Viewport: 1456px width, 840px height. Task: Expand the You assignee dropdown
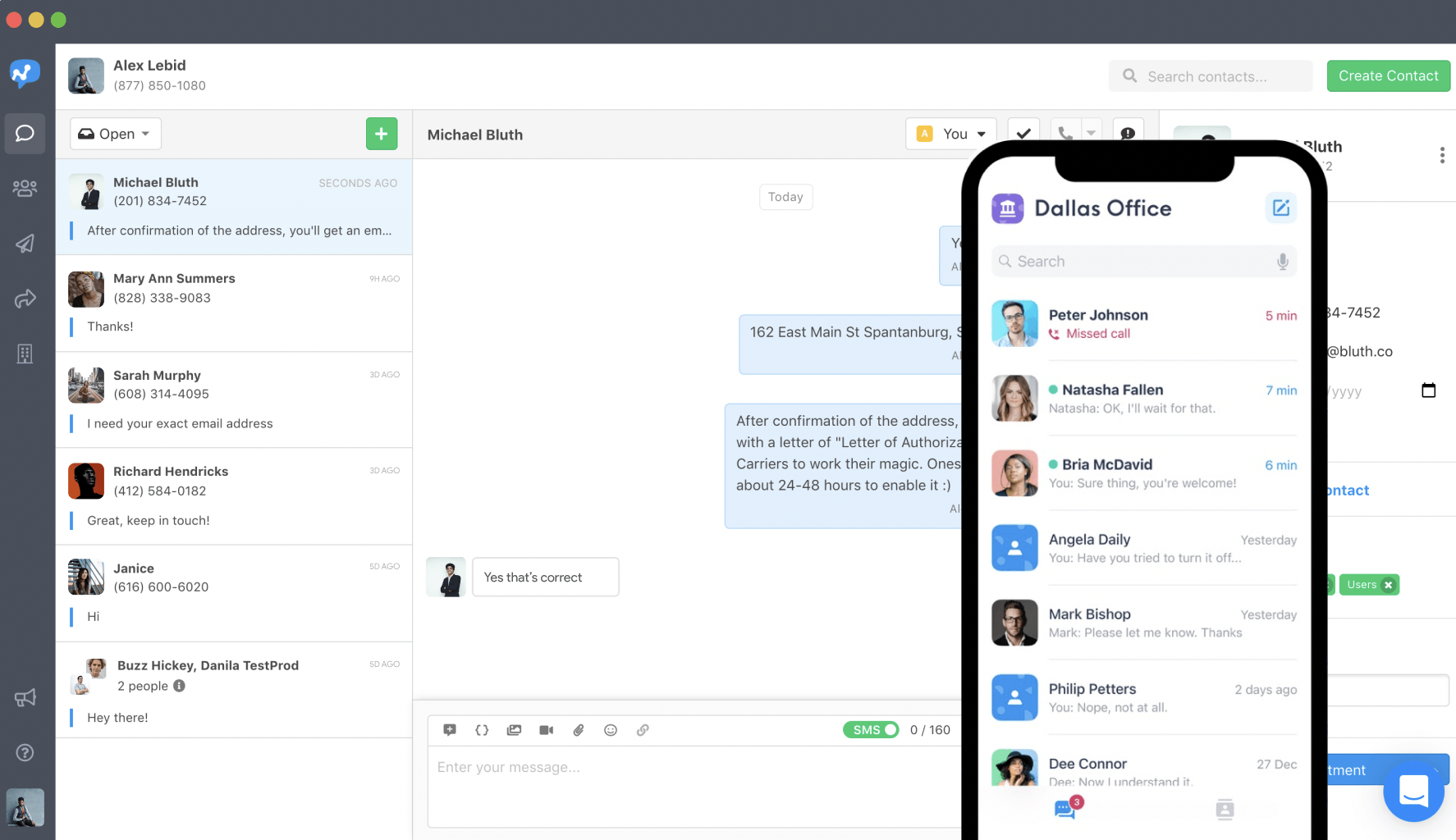pyautogui.click(x=950, y=133)
